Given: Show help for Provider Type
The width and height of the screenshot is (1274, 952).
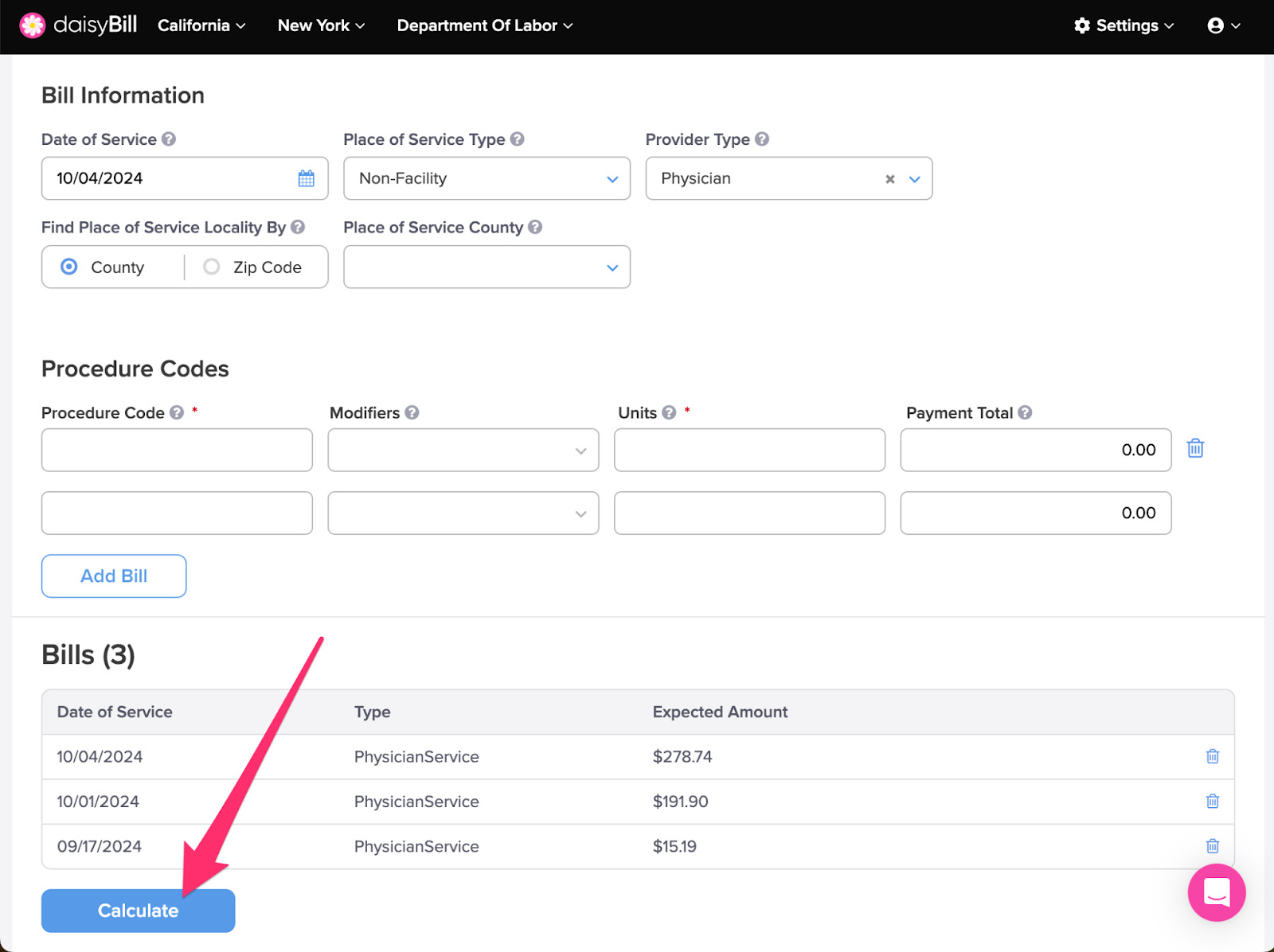Looking at the screenshot, I should (762, 139).
